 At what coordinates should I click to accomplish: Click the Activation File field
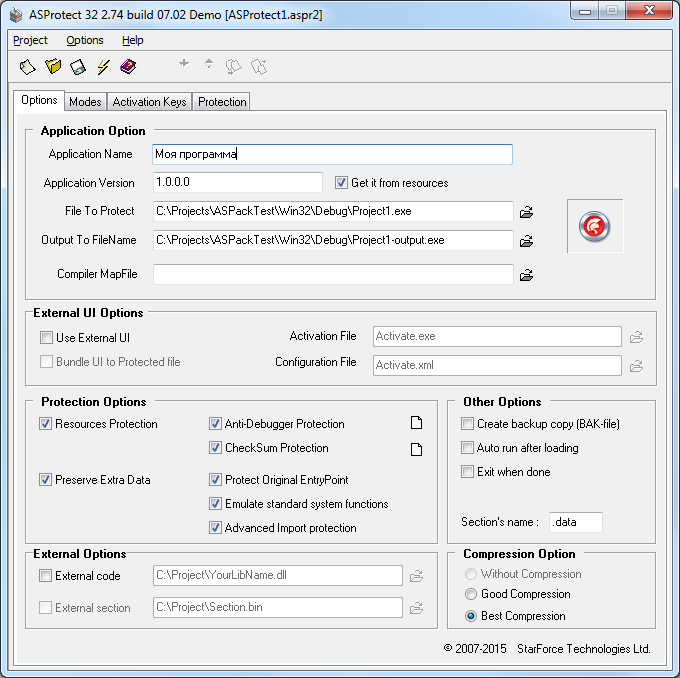(x=497, y=337)
